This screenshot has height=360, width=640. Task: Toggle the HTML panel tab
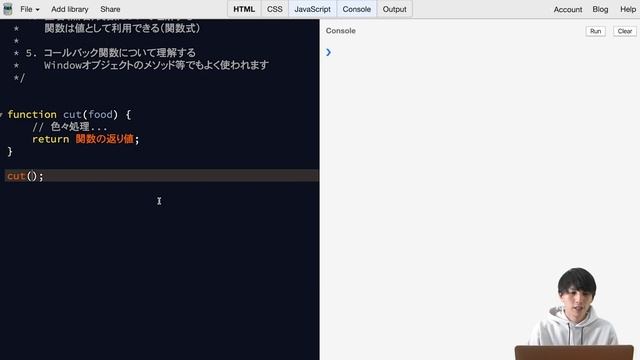(244, 9)
